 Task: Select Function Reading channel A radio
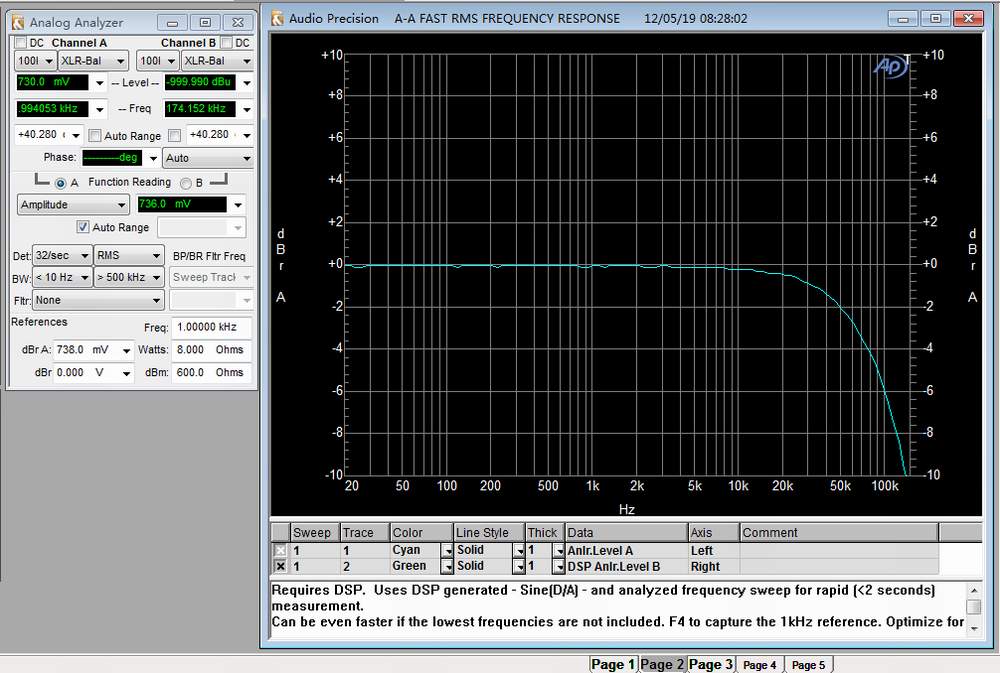pos(61,183)
